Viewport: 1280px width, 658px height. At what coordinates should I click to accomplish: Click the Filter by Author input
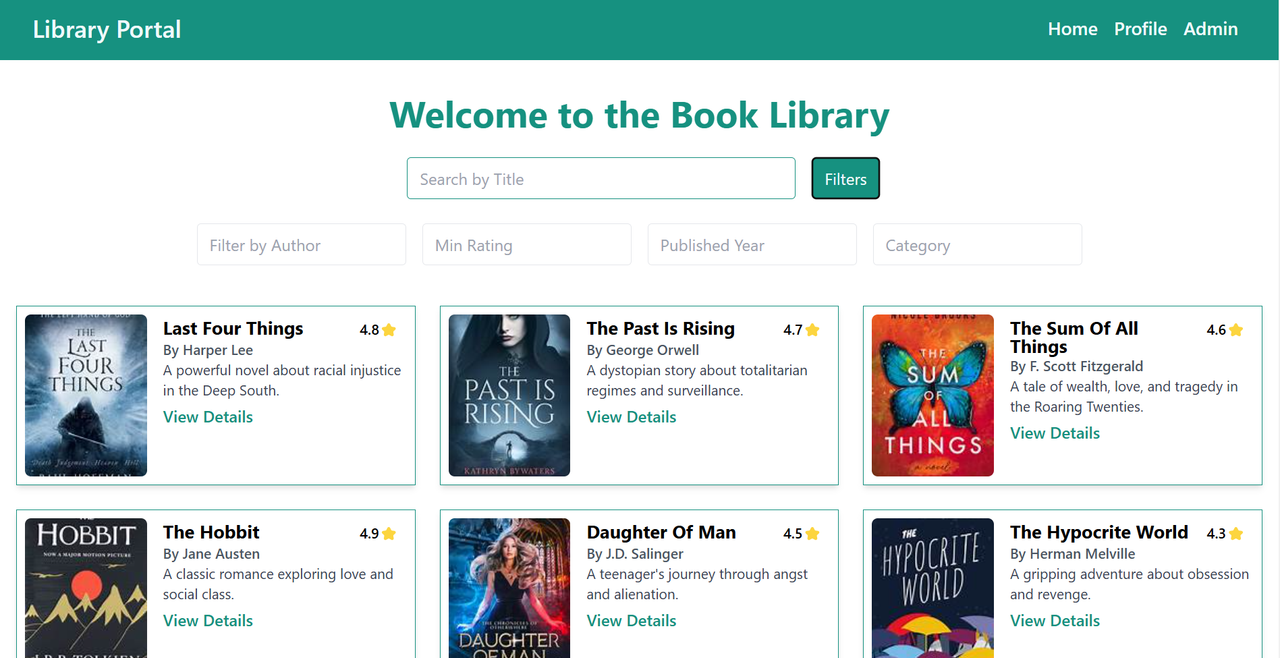(x=301, y=245)
